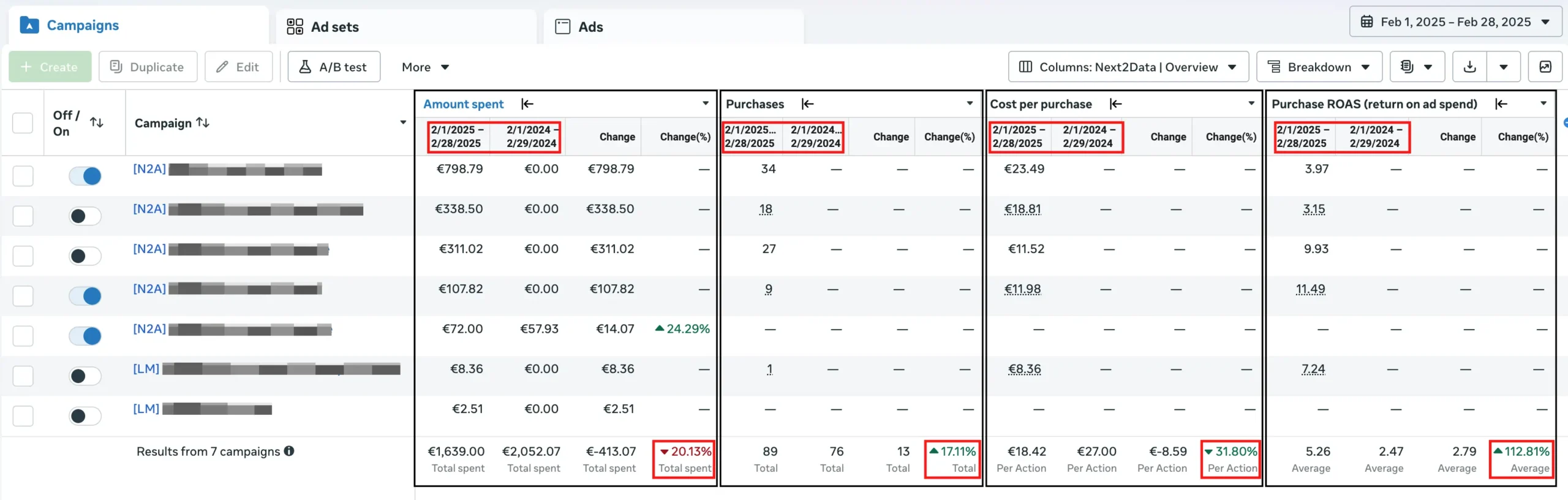
Task: Expand the Breakdown dropdown
Action: [1319, 67]
